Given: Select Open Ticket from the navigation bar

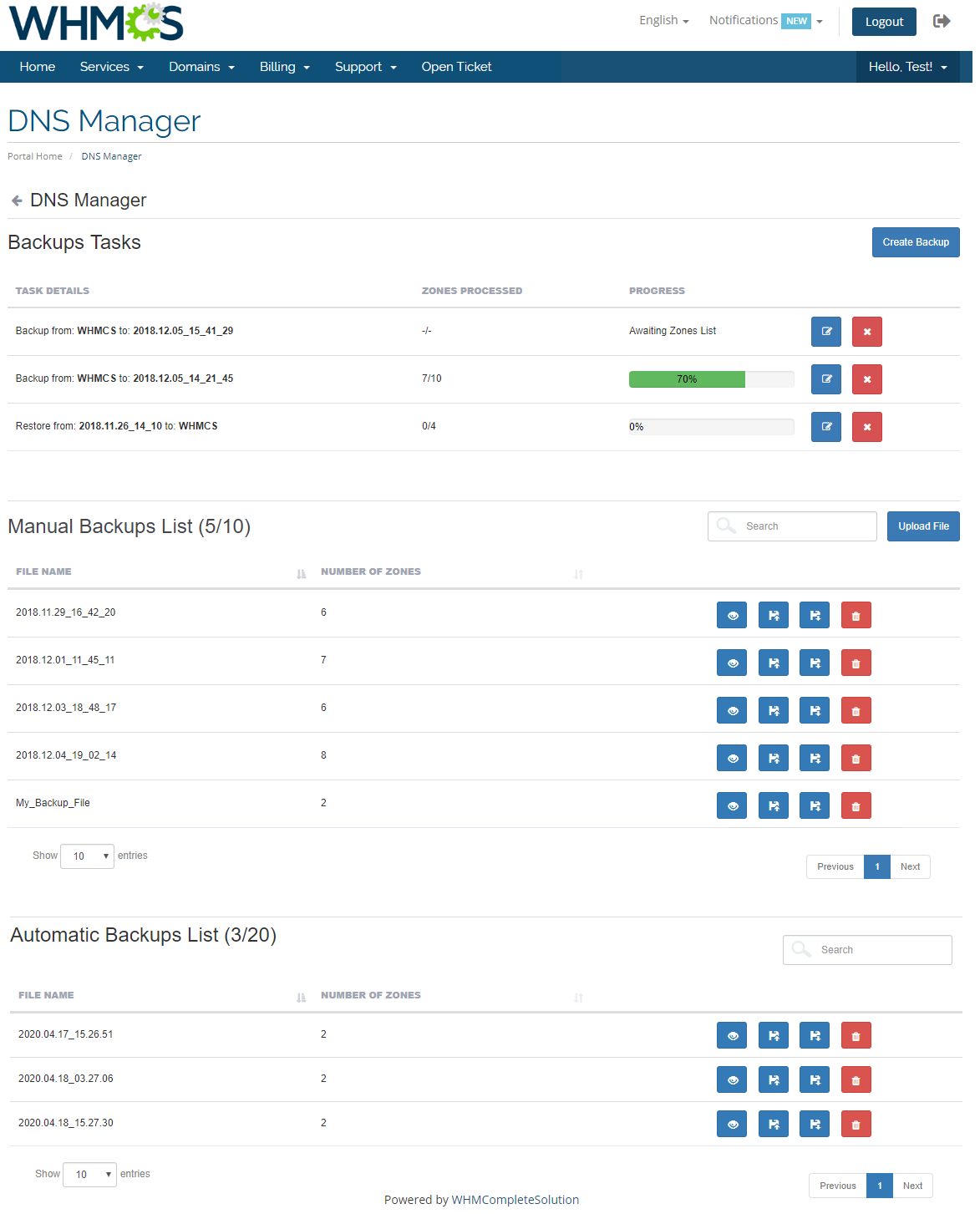Looking at the screenshot, I should pos(456,66).
